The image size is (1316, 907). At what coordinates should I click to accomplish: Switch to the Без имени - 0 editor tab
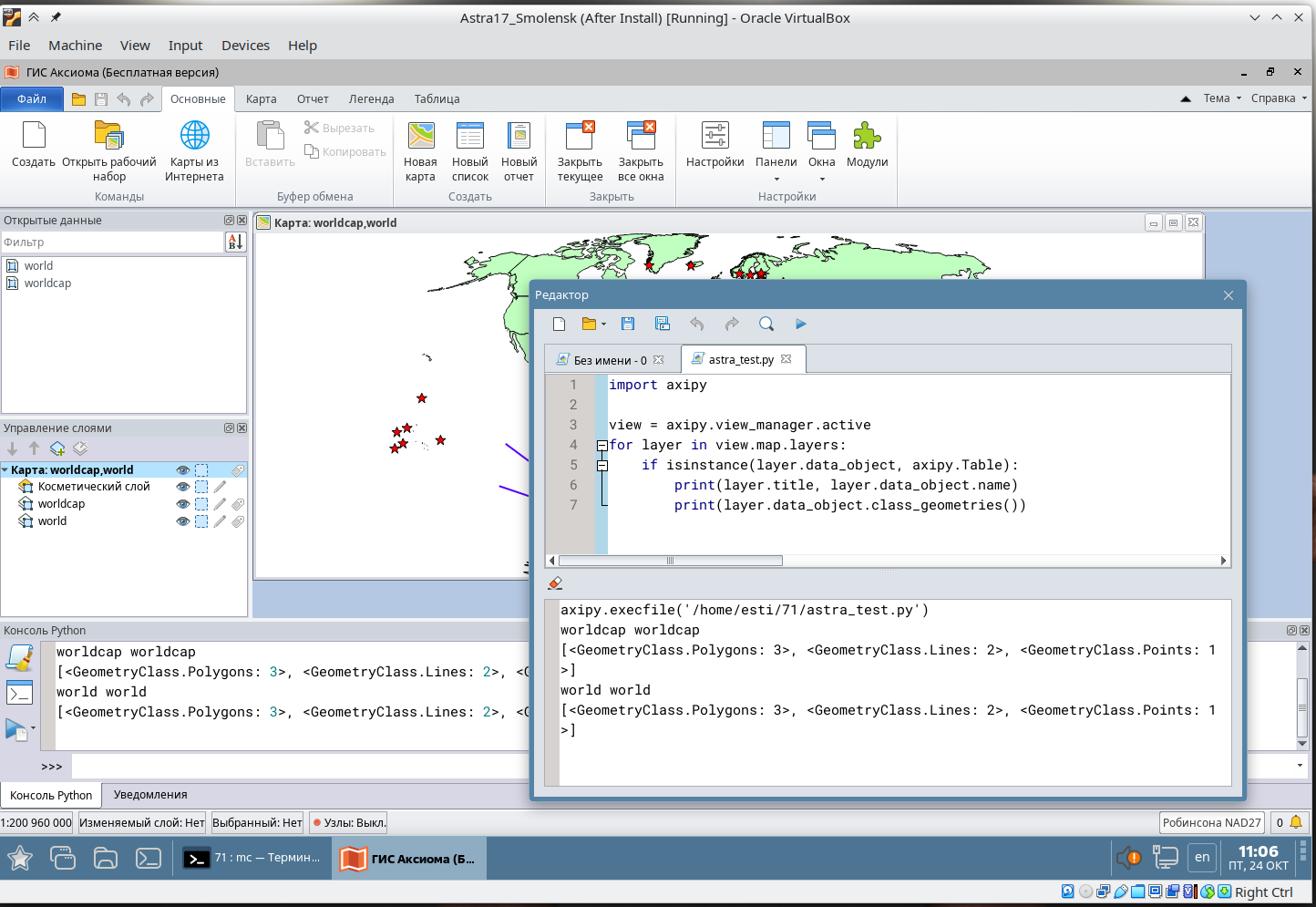pyautogui.click(x=609, y=360)
